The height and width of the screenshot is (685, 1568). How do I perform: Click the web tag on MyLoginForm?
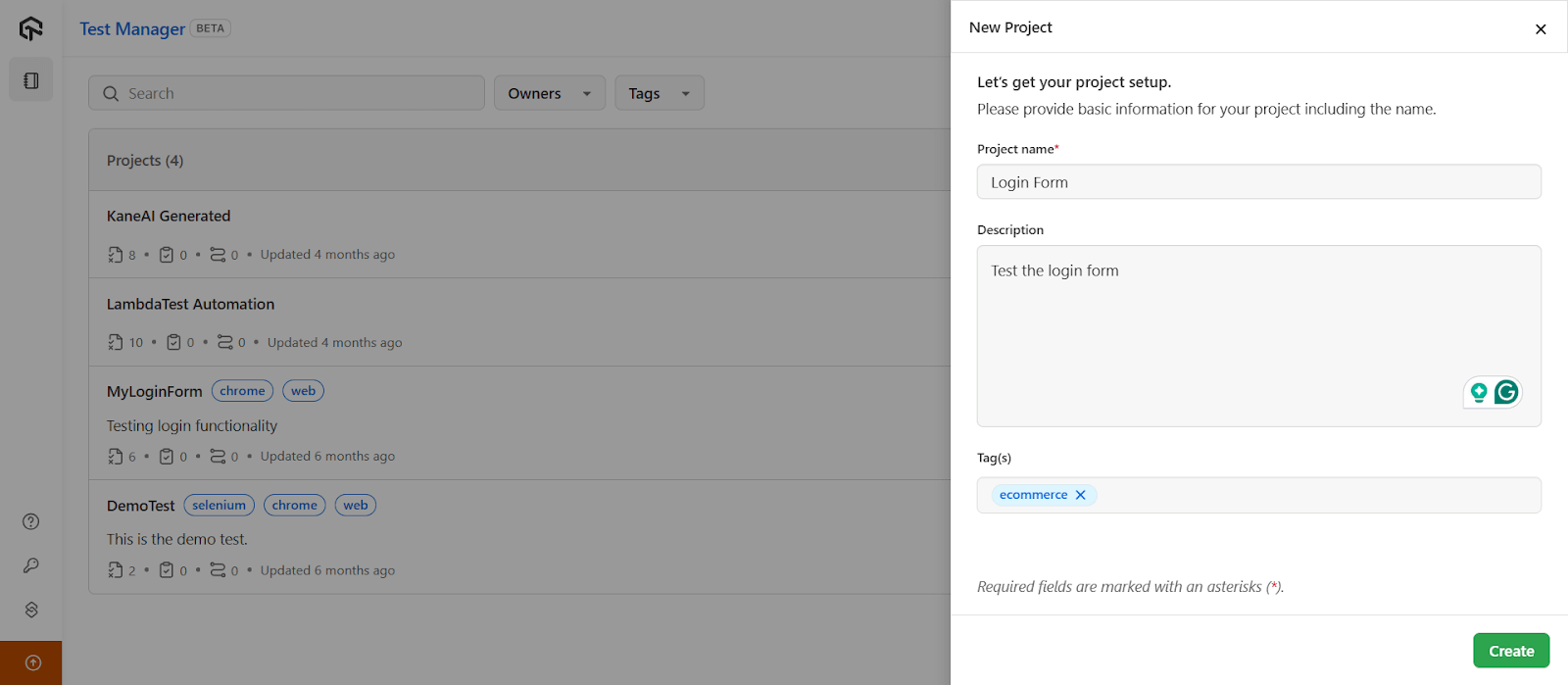(x=303, y=391)
